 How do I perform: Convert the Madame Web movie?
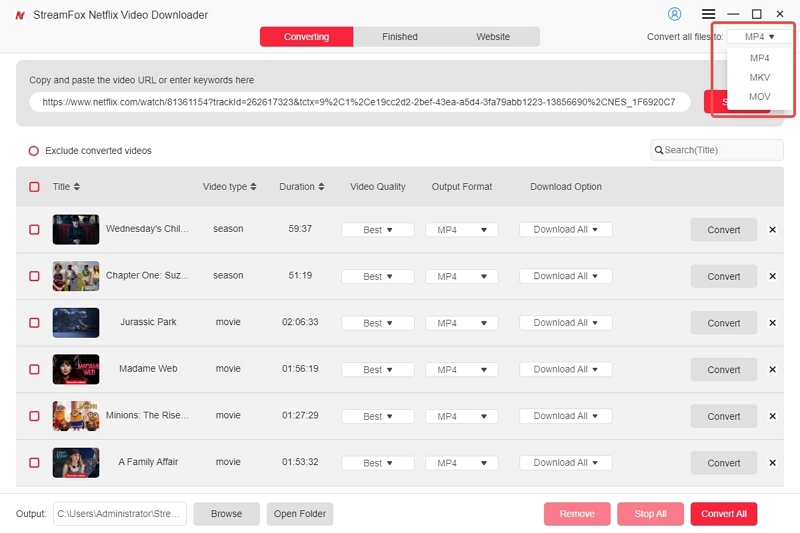pos(723,369)
